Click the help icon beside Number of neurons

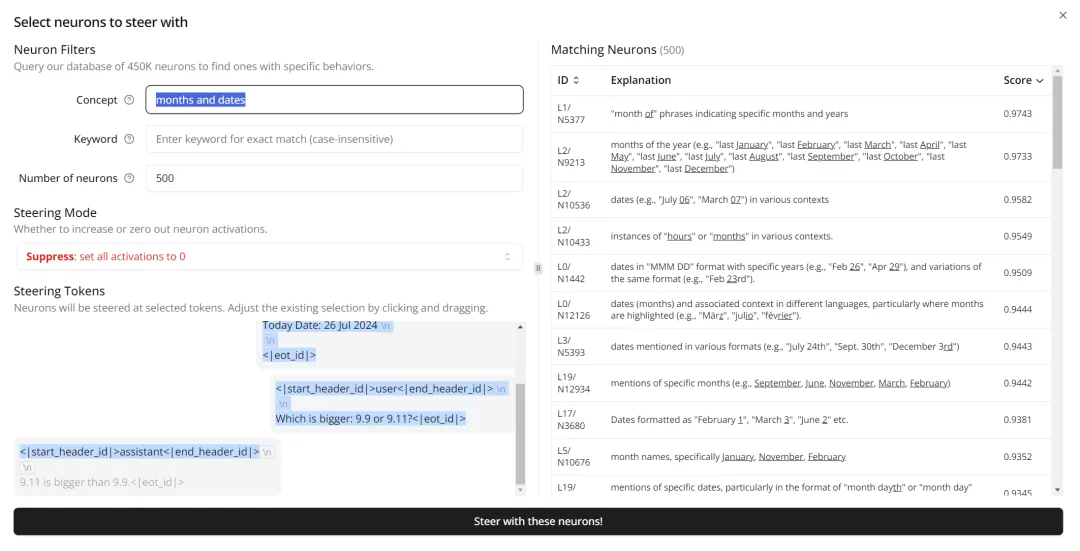click(x=129, y=178)
